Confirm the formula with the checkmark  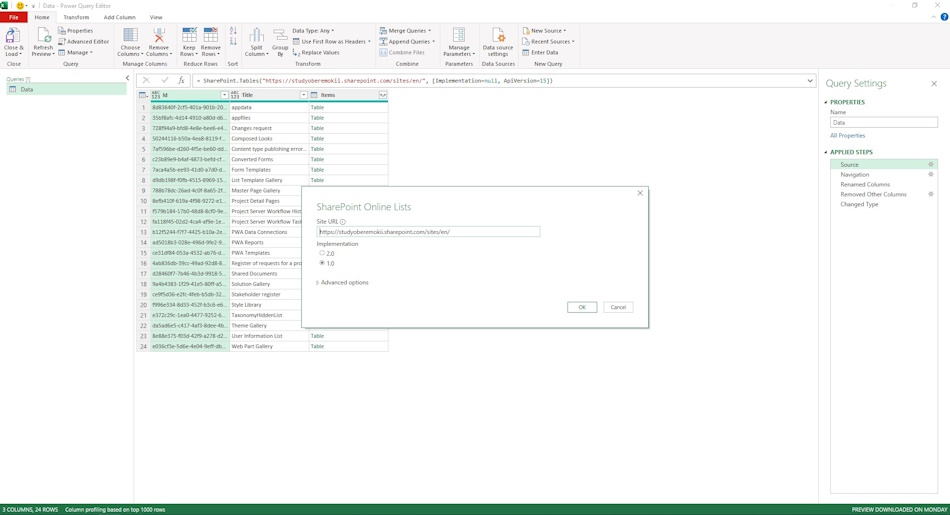point(164,80)
